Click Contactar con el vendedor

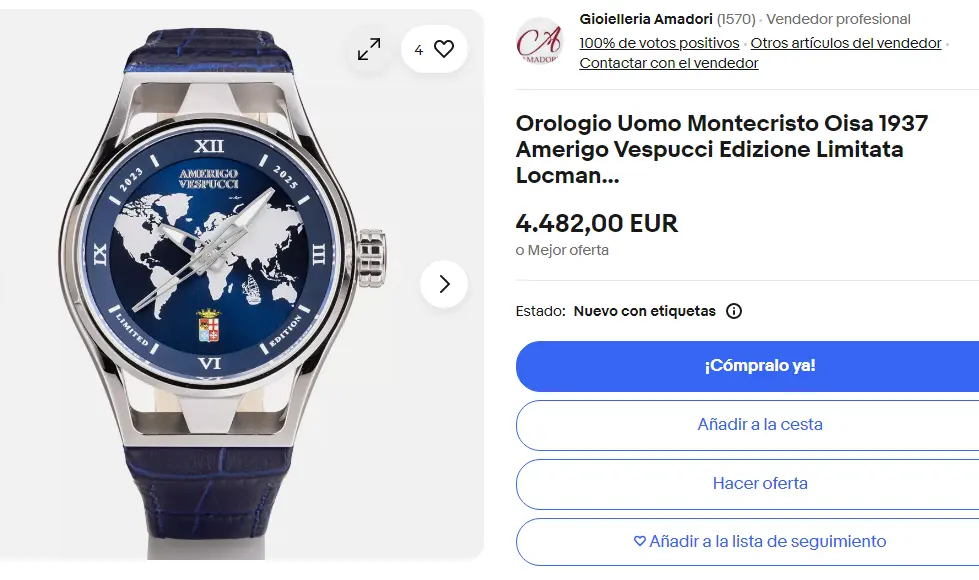669,63
